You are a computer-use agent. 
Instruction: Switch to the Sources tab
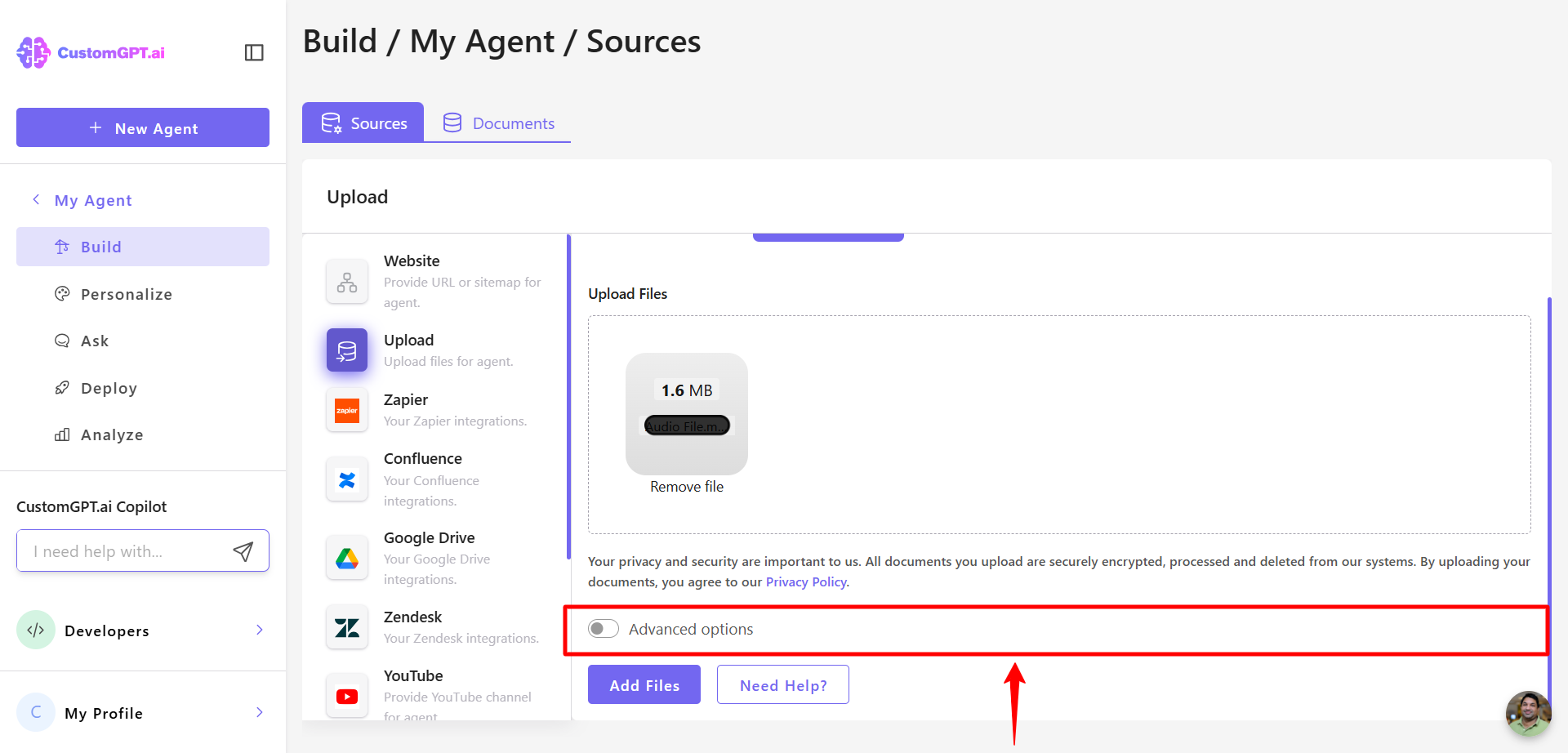coord(363,123)
